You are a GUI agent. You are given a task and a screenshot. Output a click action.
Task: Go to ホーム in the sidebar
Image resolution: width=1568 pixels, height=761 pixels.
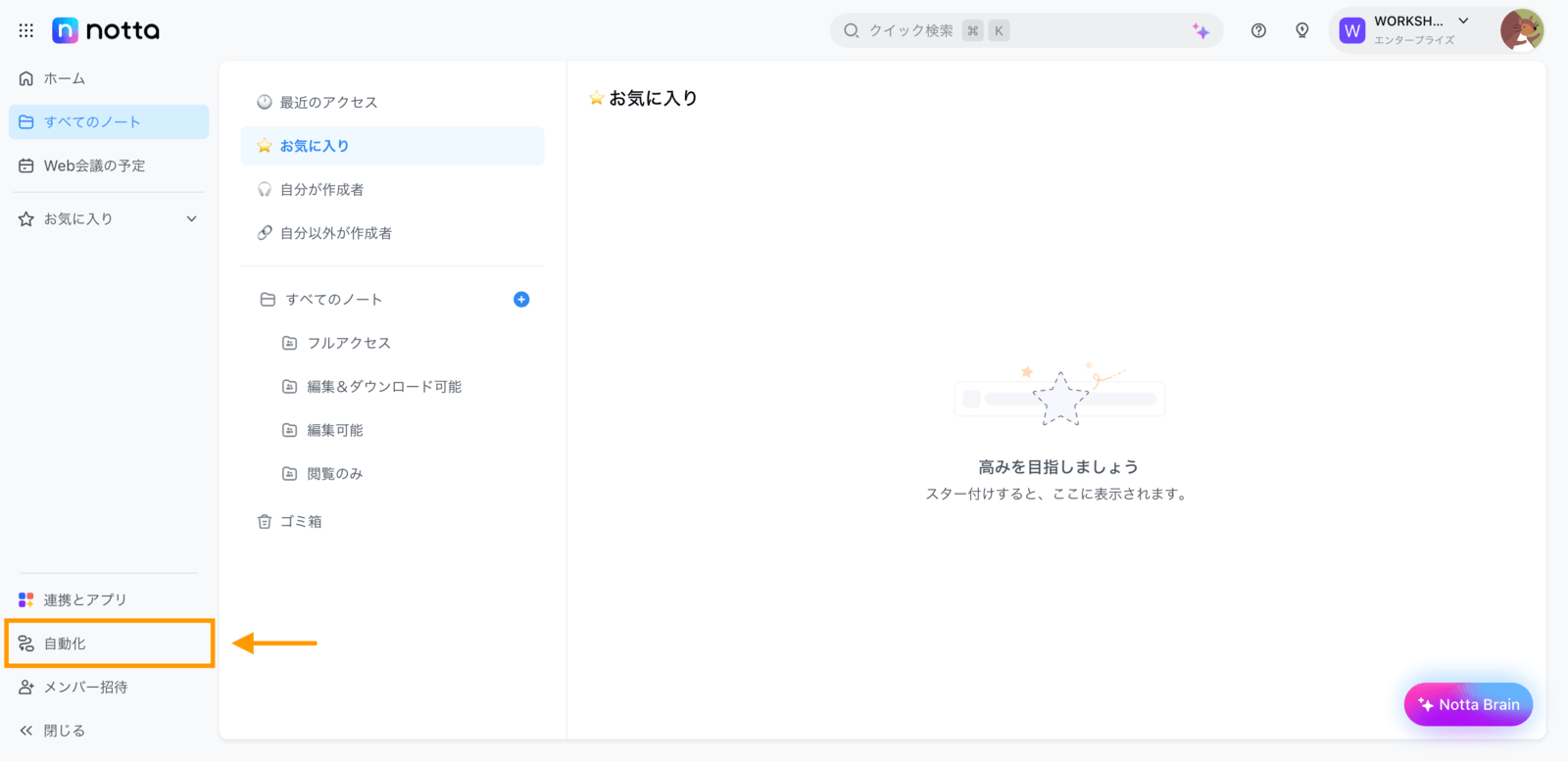109,78
